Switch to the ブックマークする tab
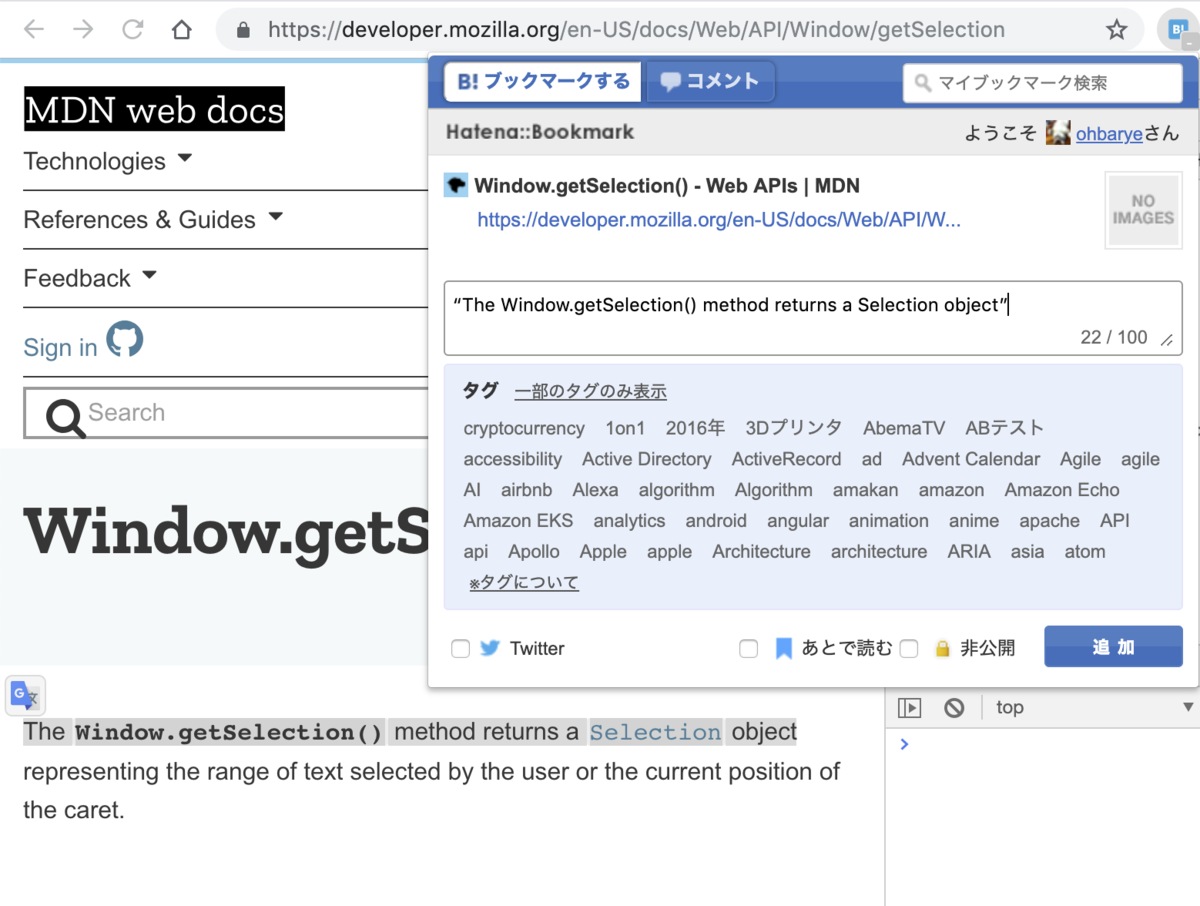Viewport: 1200px width, 906px height. [x=543, y=82]
